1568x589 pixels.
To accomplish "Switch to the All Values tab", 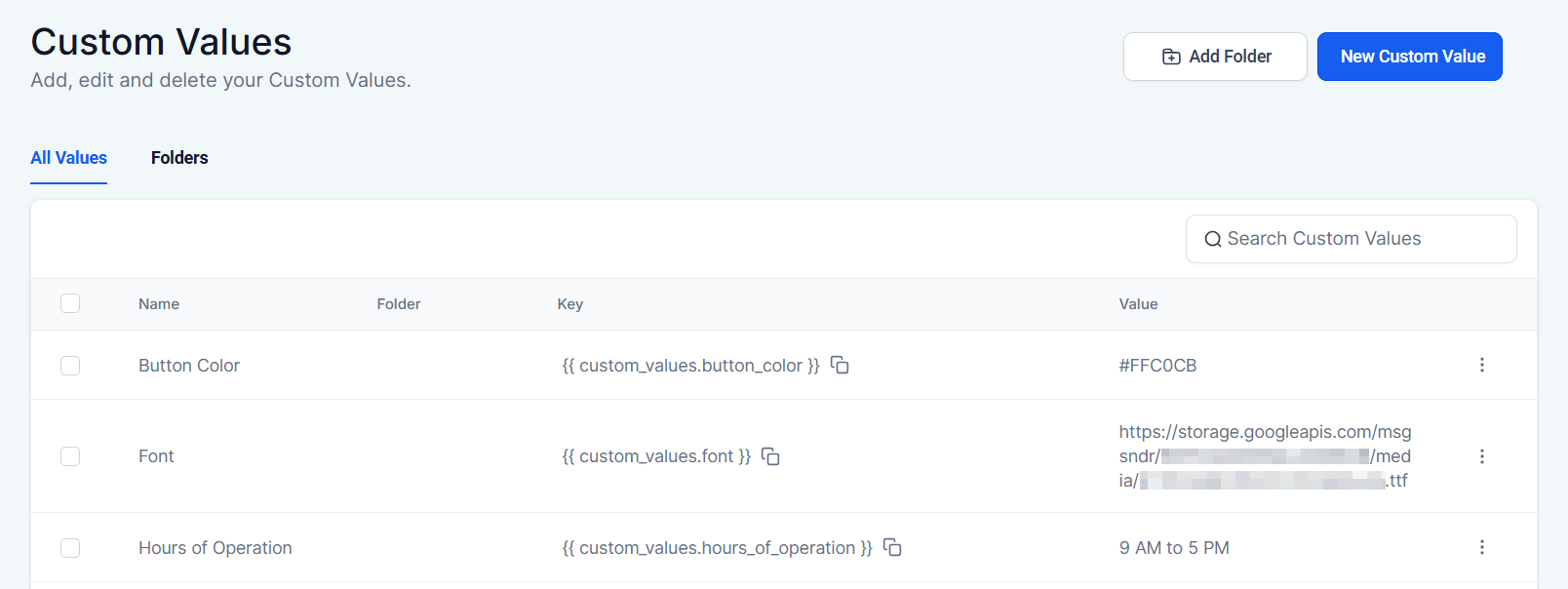I will pyautogui.click(x=68, y=158).
